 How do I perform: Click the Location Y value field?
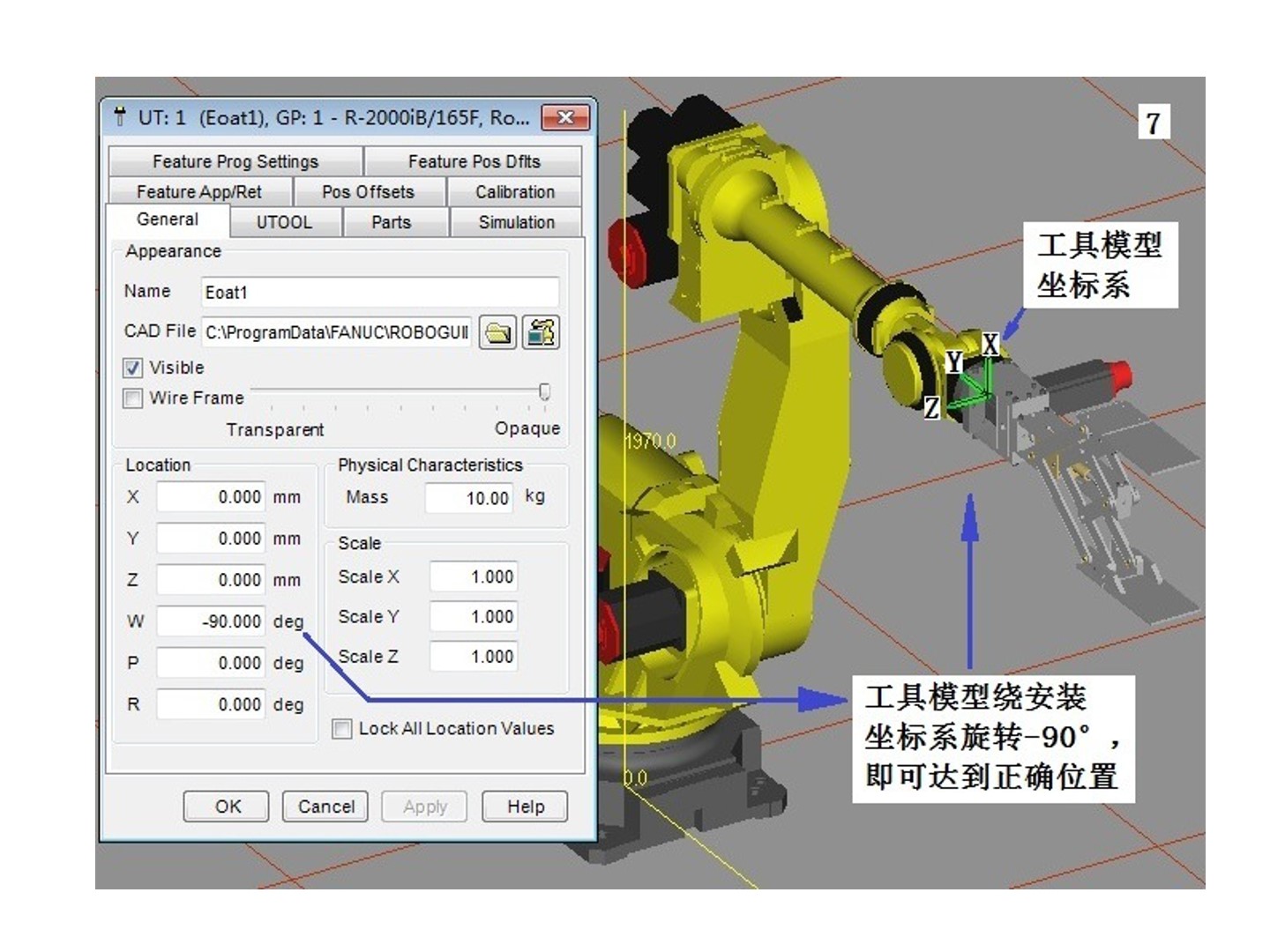(211, 539)
